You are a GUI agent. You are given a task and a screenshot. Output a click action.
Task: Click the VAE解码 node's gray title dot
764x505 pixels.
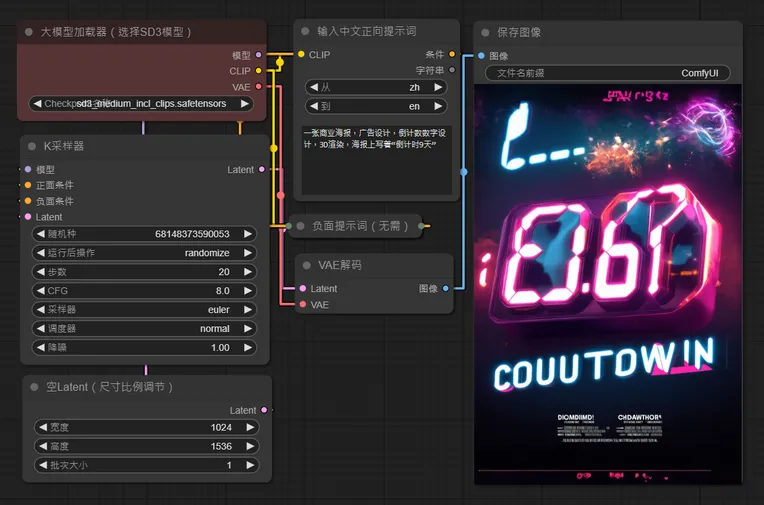(x=306, y=265)
